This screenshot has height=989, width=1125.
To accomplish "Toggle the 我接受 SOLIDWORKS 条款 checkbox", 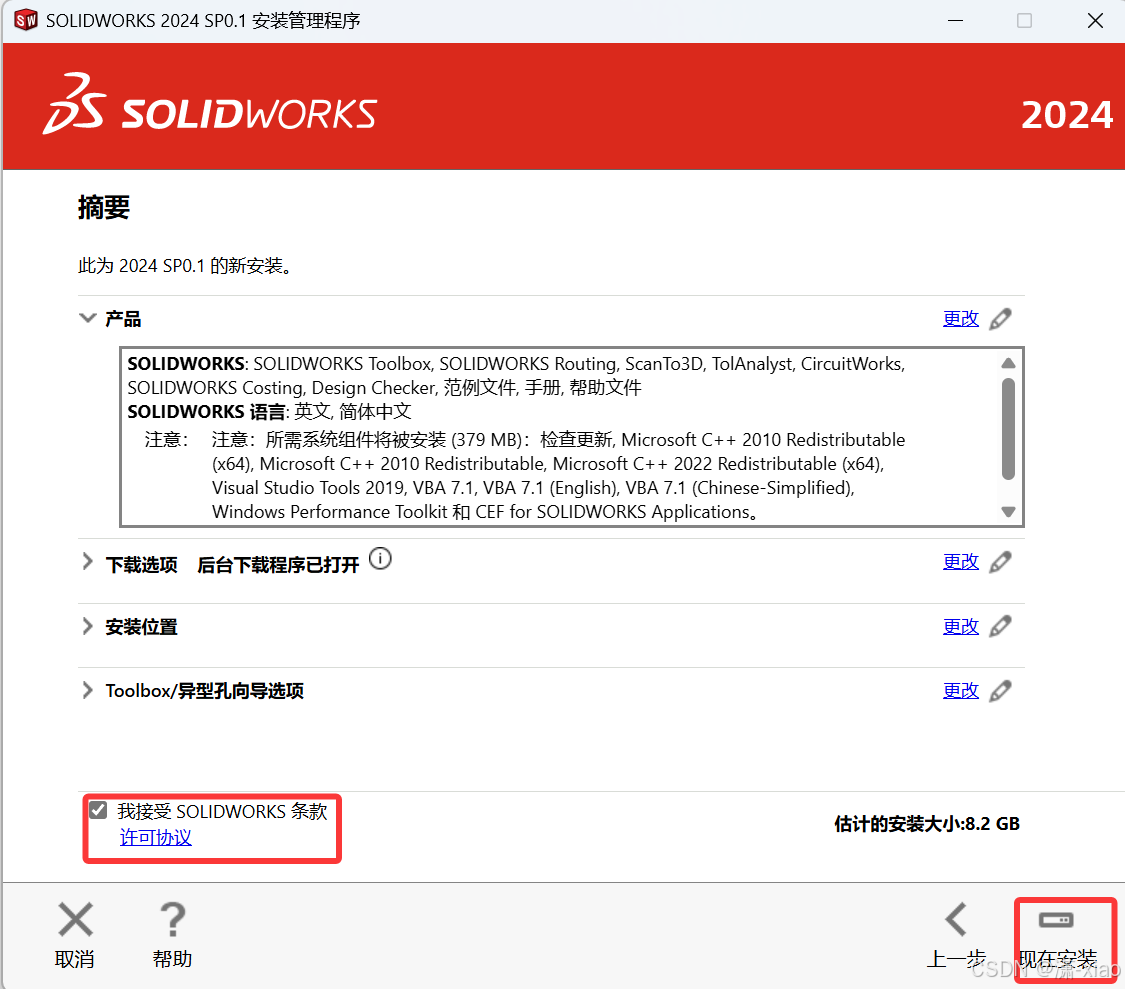I will 98,810.
